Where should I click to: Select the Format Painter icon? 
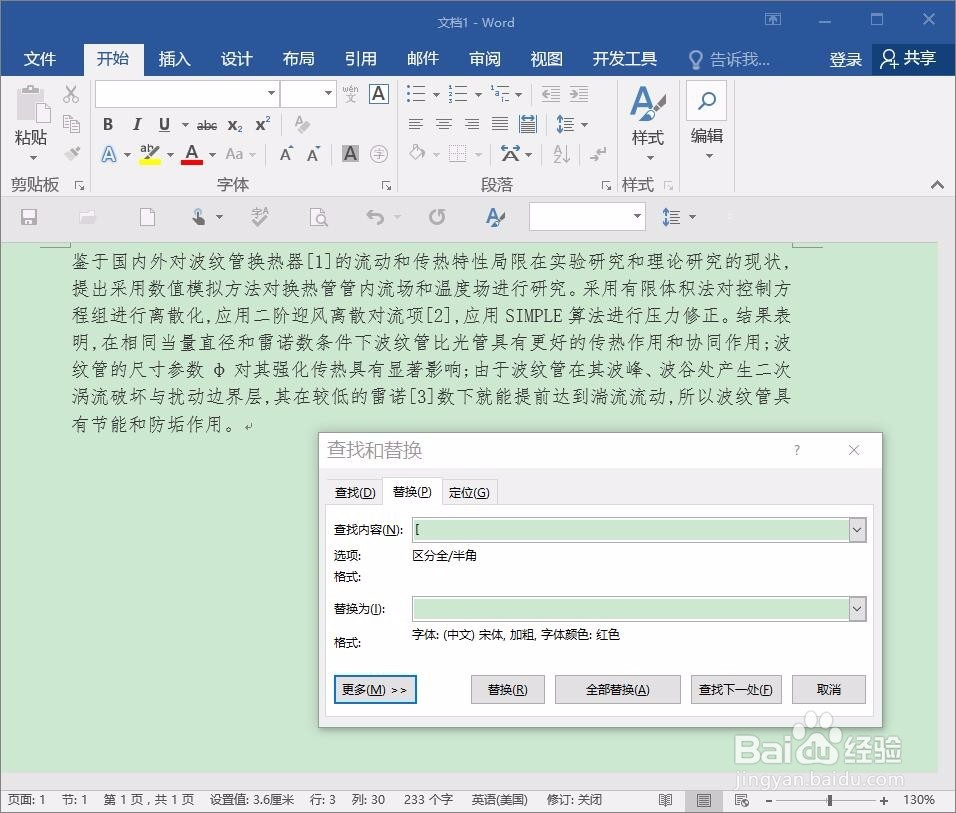point(71,153)
